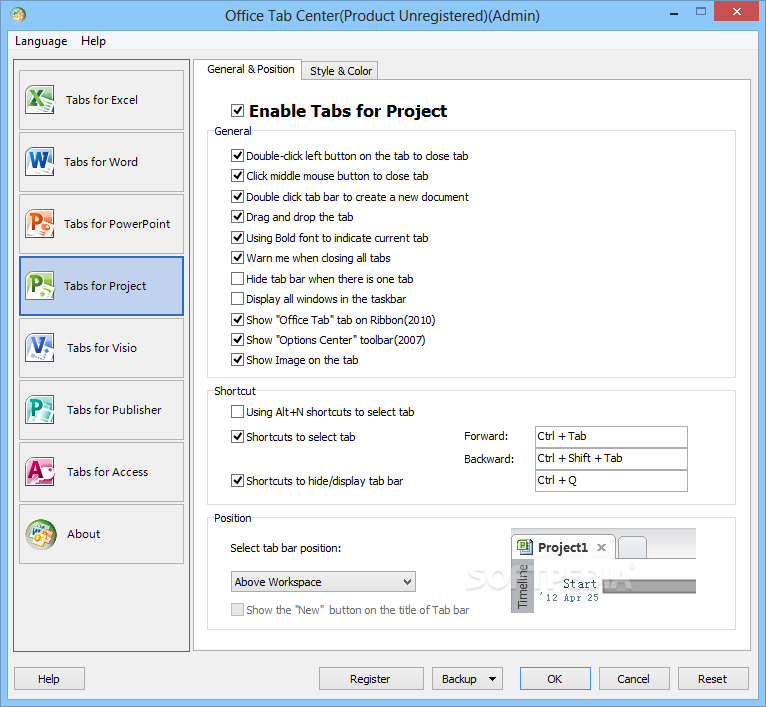766x707 pixels.
Task: Enable Display all windows in the taskbar
Action: click(x=237, y=299)
